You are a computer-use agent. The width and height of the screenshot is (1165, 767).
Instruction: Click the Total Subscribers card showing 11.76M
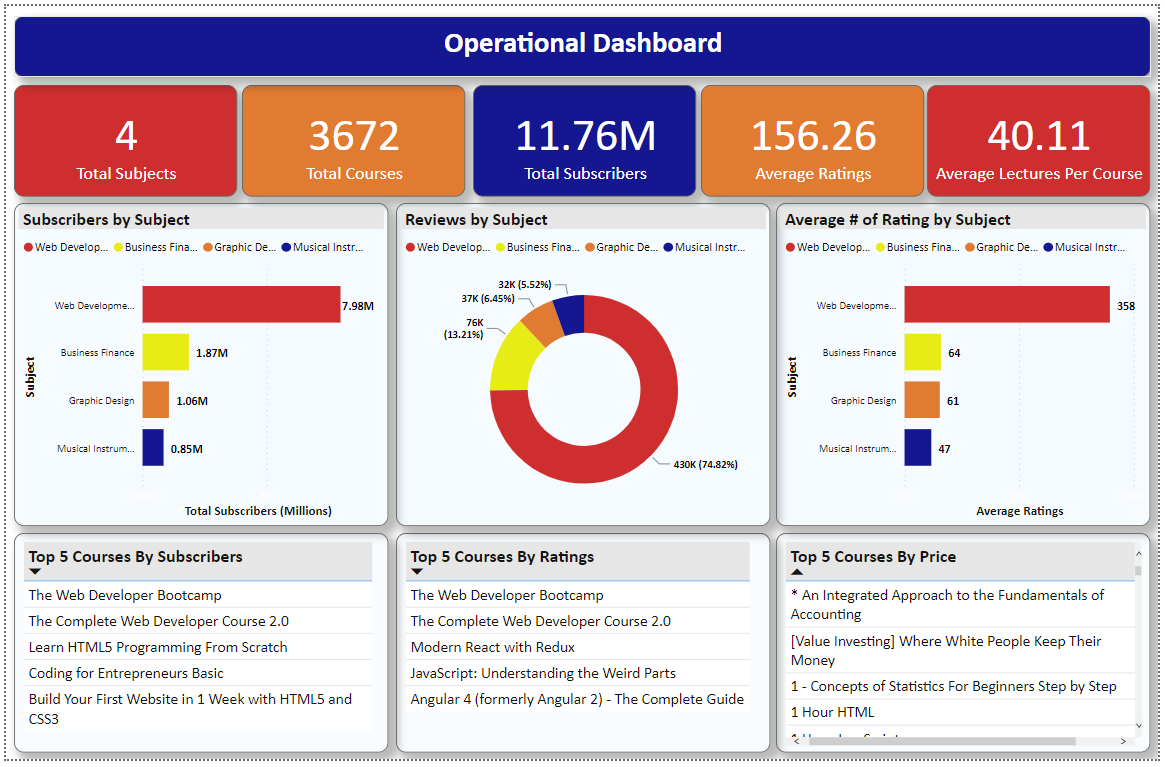585,141
